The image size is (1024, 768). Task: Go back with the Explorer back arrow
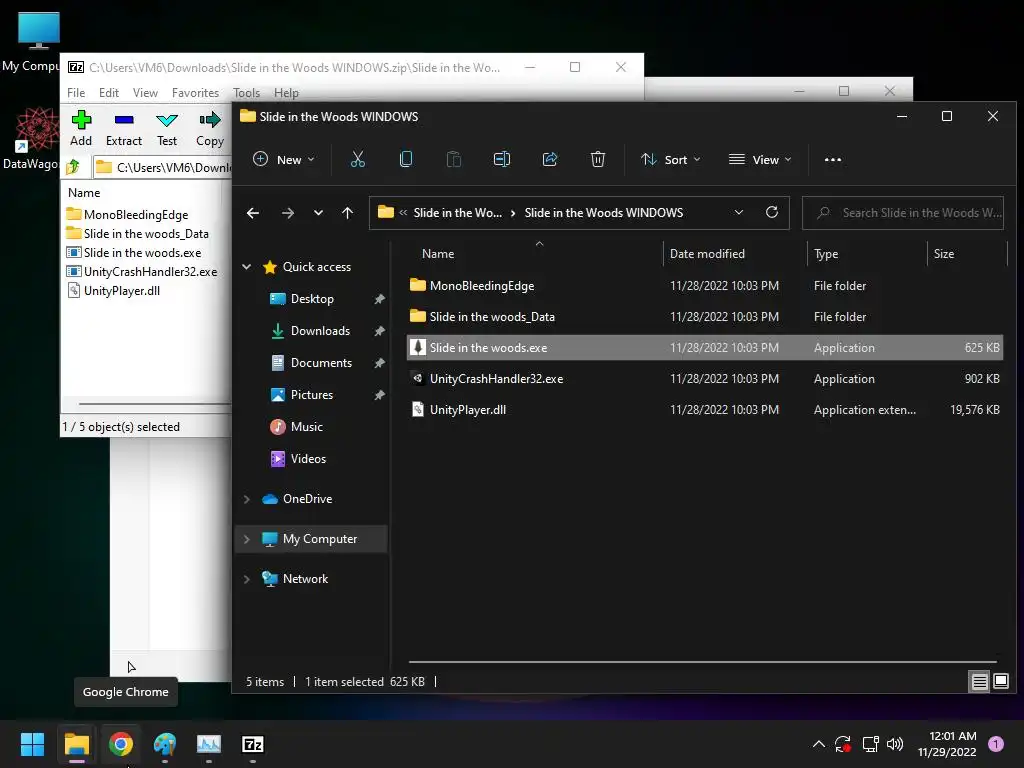point(253,213)
